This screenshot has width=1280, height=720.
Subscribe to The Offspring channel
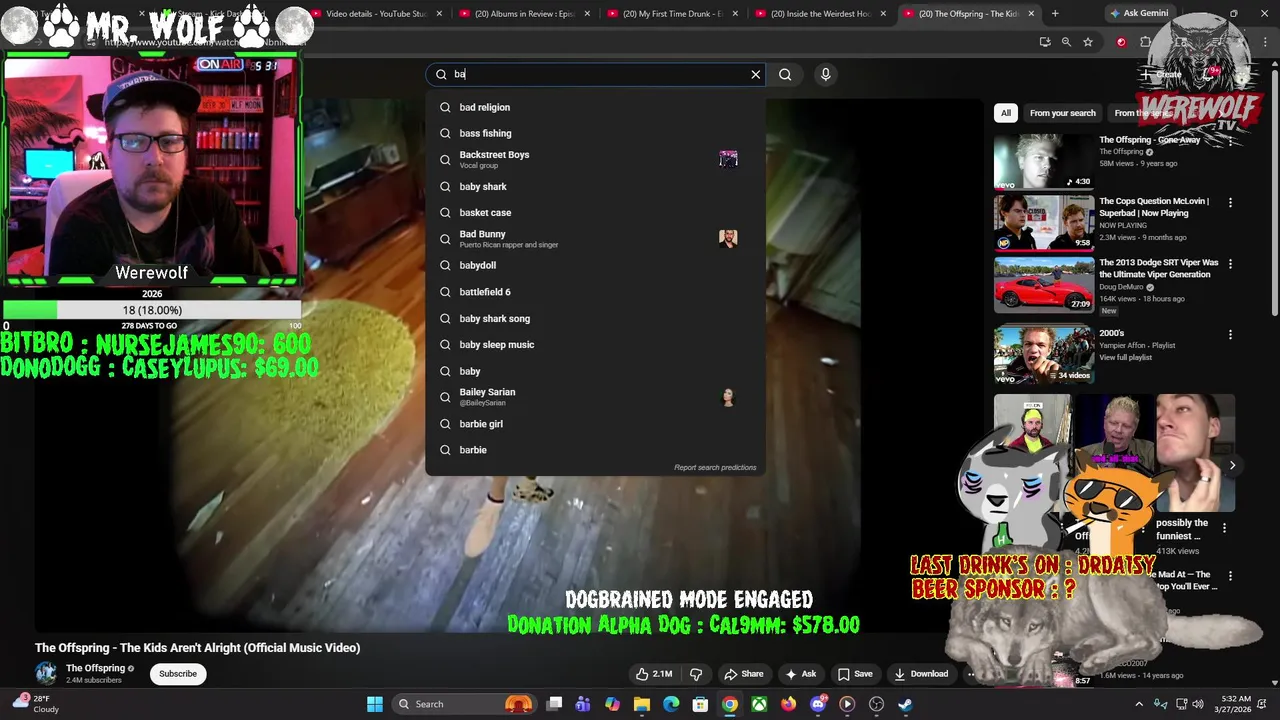178,674
